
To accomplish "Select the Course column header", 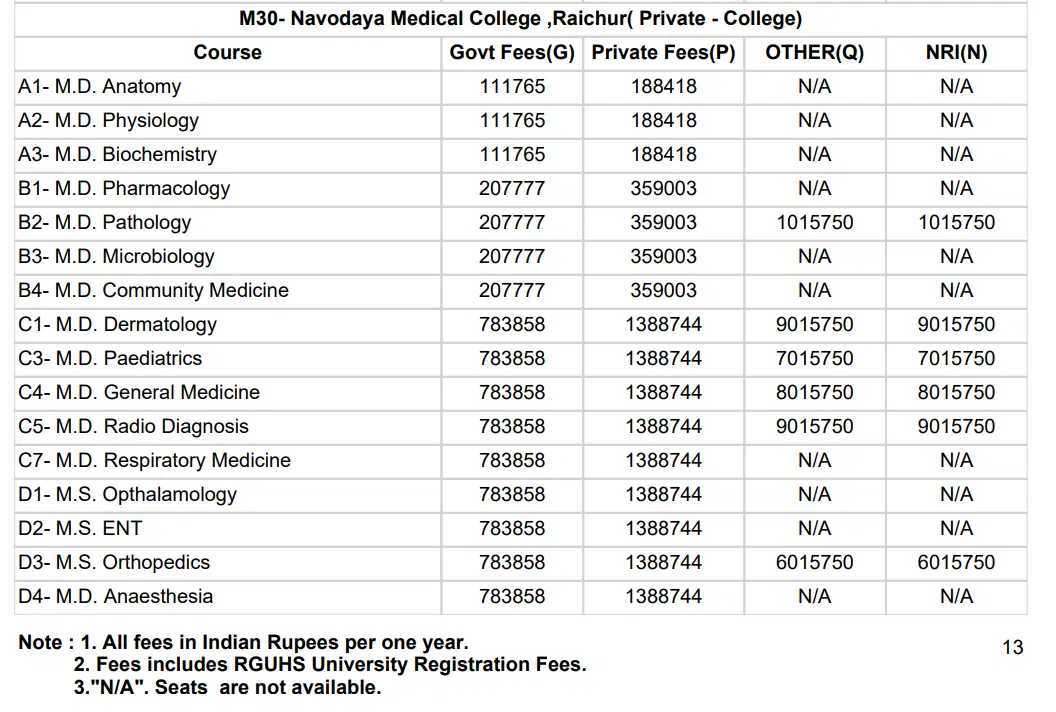I will pos(227,53).
